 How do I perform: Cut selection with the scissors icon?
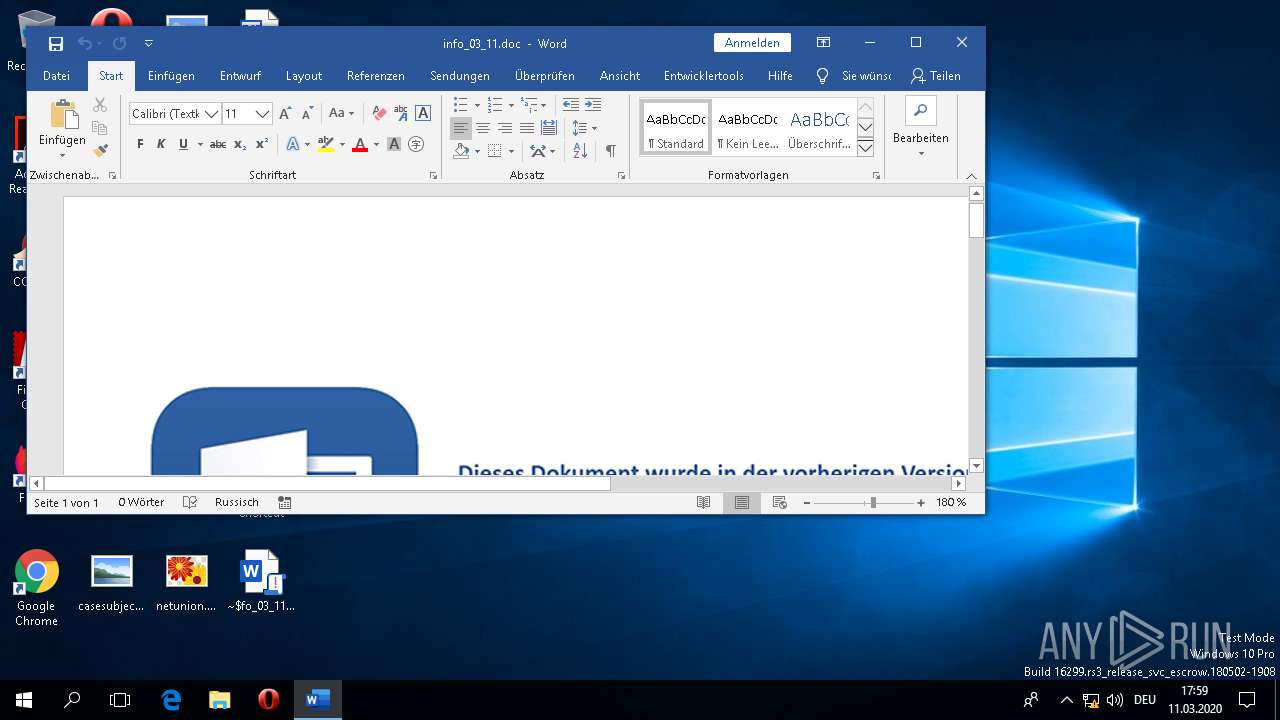100,105
